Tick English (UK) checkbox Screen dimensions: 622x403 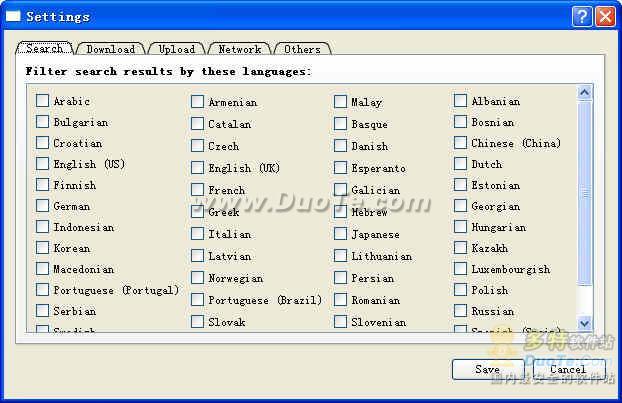tap(198, 167)
